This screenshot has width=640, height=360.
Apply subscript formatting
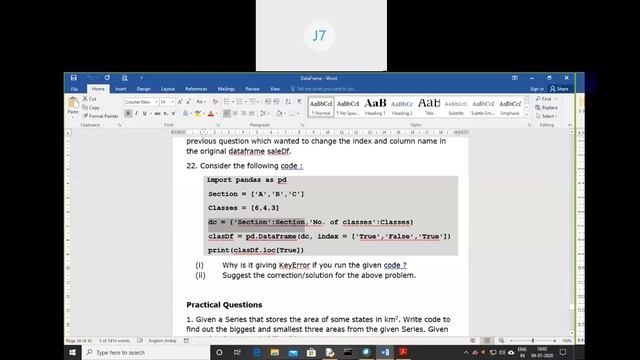click(x=166, y=113)
